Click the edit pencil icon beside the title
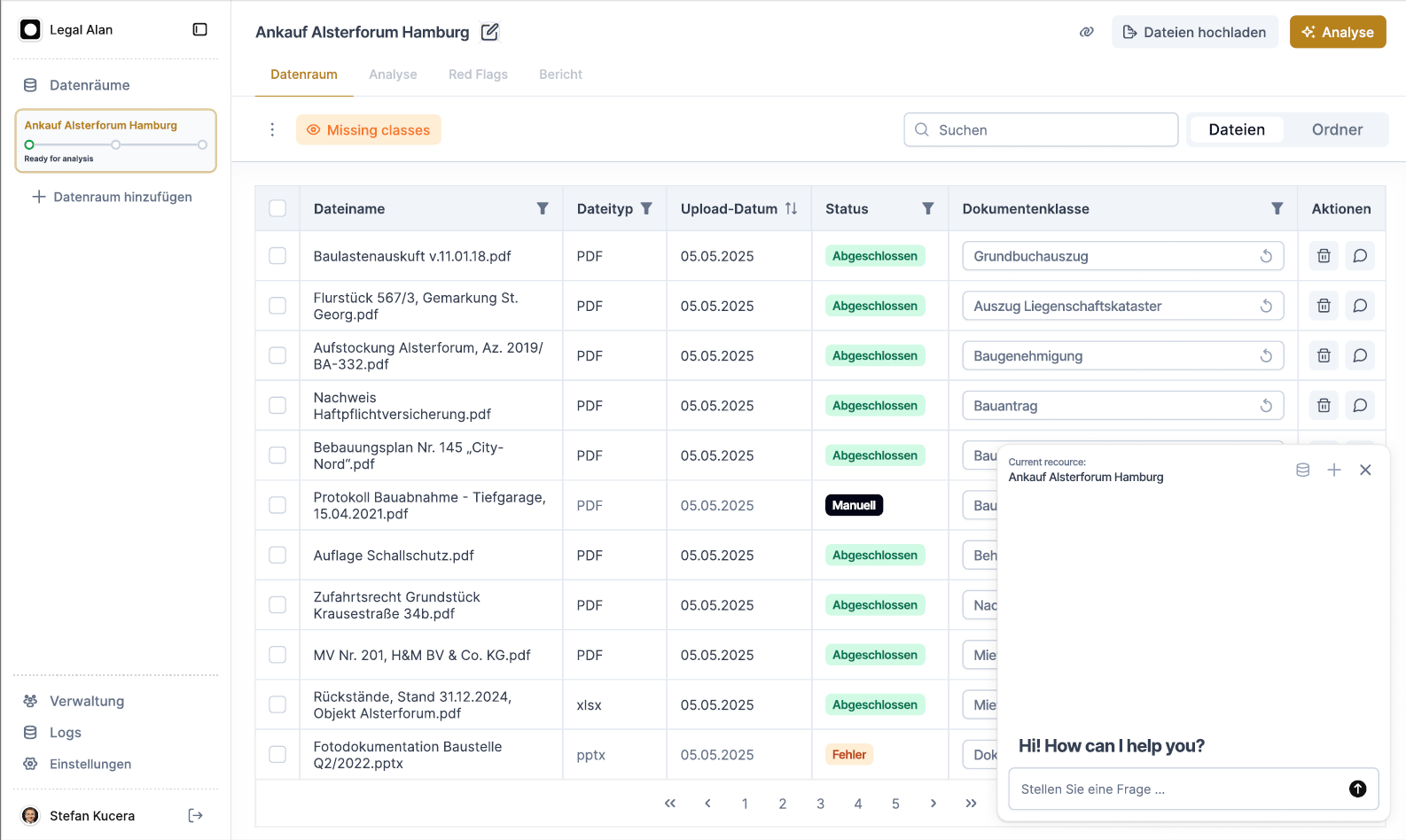The height and width of the screenshot is (840, 1406). (x=489, y=32)
